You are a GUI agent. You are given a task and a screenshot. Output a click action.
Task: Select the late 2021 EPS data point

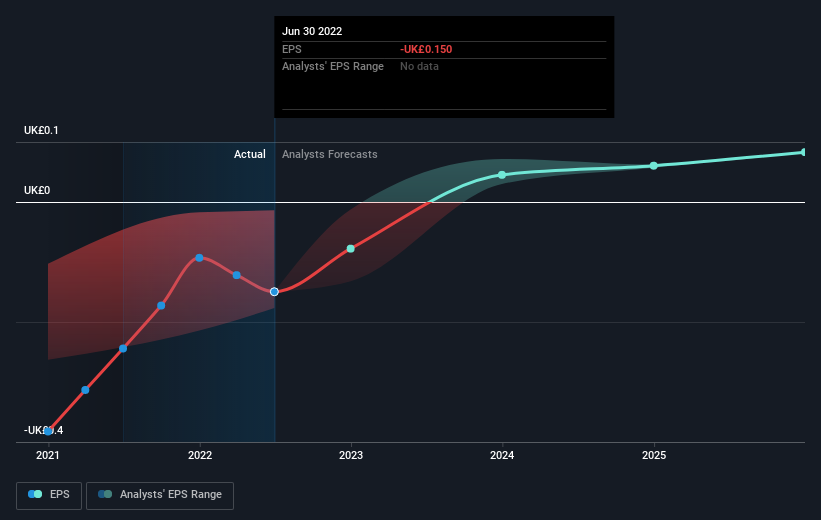pos(161,306)
